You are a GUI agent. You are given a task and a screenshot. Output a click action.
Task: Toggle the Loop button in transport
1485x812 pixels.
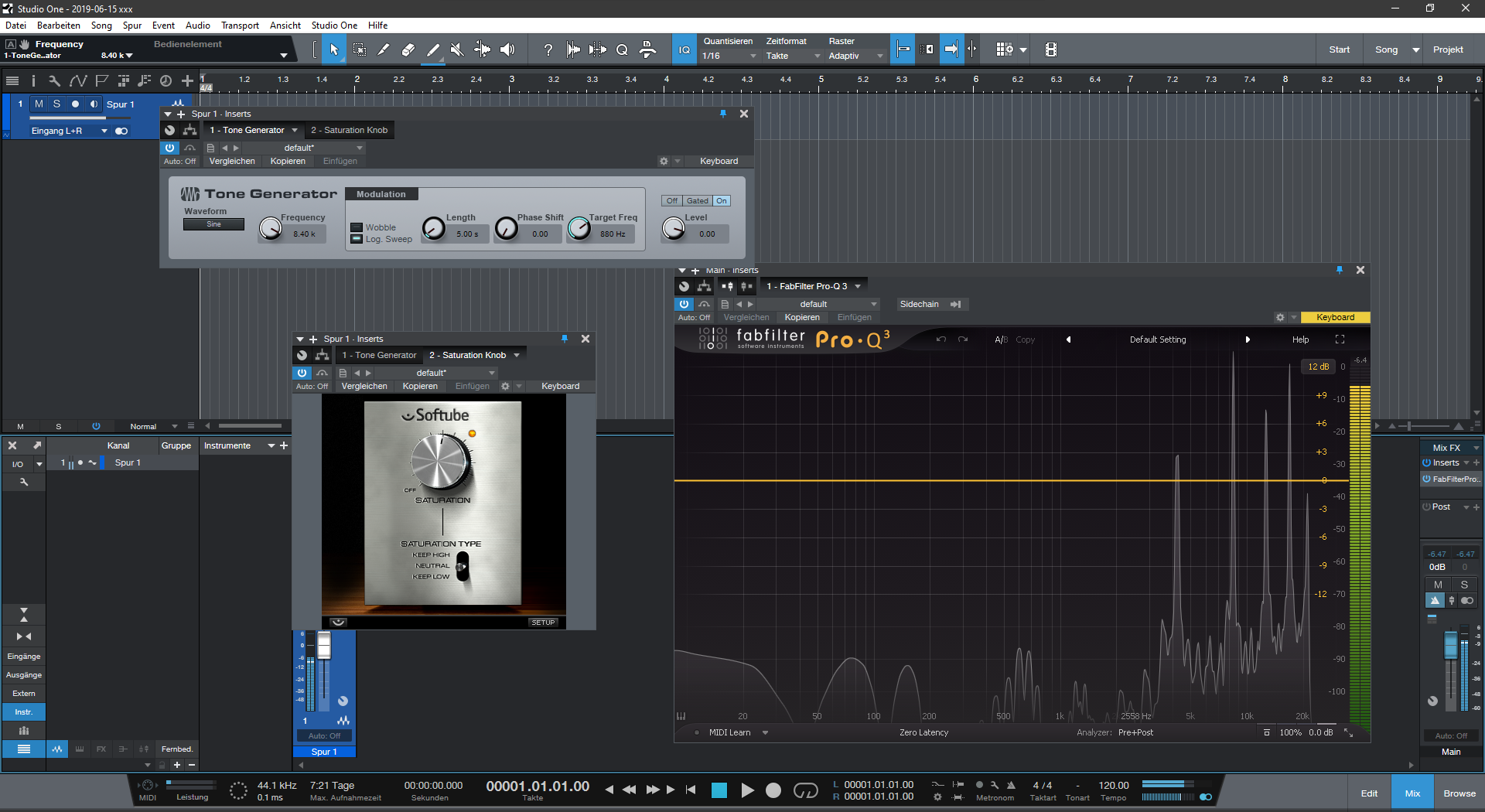pos(805,790)
